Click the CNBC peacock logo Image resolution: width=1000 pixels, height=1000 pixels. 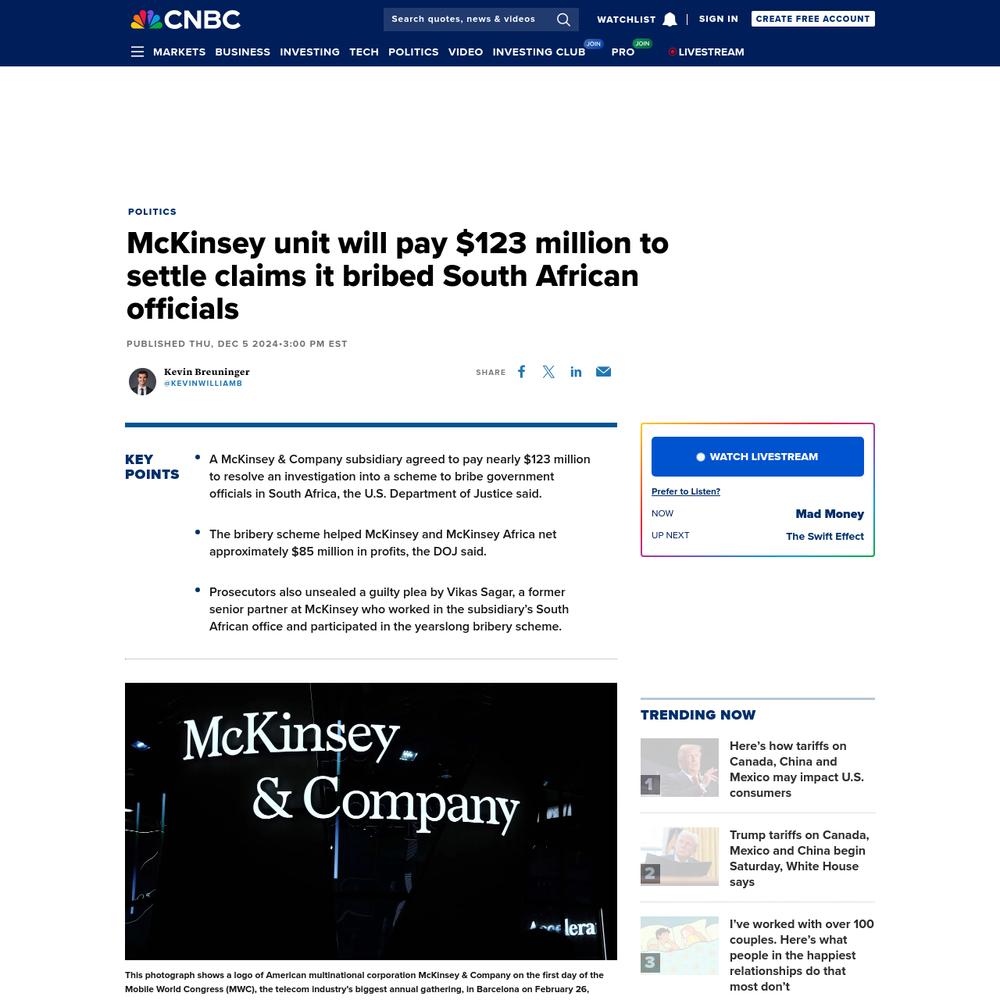(186, 19)
